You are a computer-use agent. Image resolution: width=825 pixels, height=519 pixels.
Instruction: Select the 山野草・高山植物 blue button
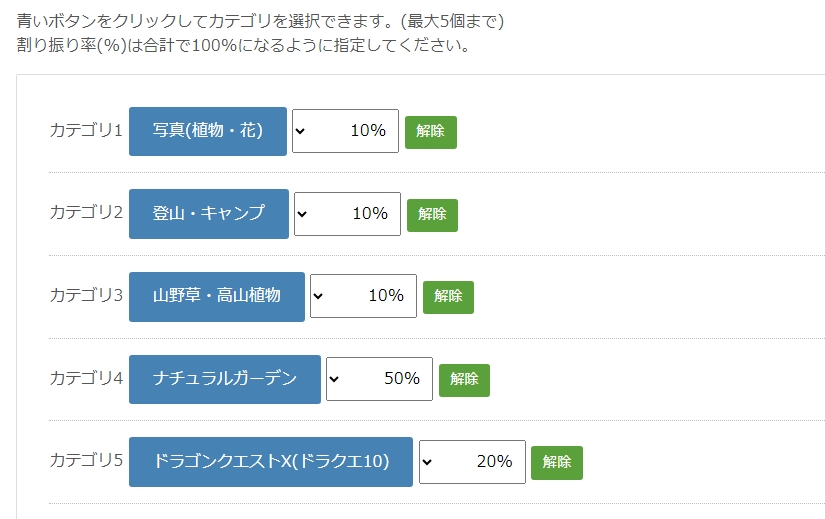coord(217,296)
